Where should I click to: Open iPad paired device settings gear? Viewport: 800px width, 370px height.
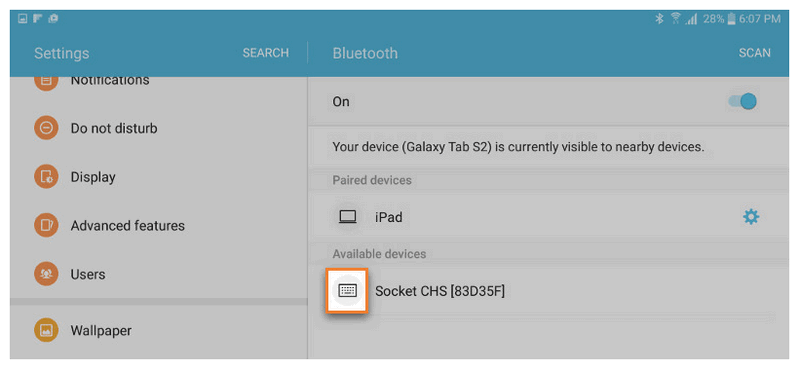click(751, 217)
